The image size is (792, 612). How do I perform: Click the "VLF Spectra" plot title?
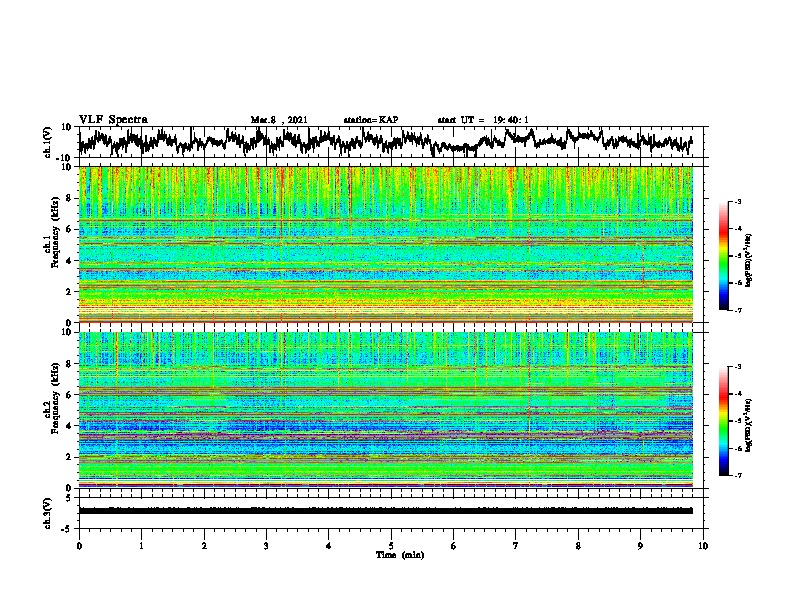click(x=113, y=119)
